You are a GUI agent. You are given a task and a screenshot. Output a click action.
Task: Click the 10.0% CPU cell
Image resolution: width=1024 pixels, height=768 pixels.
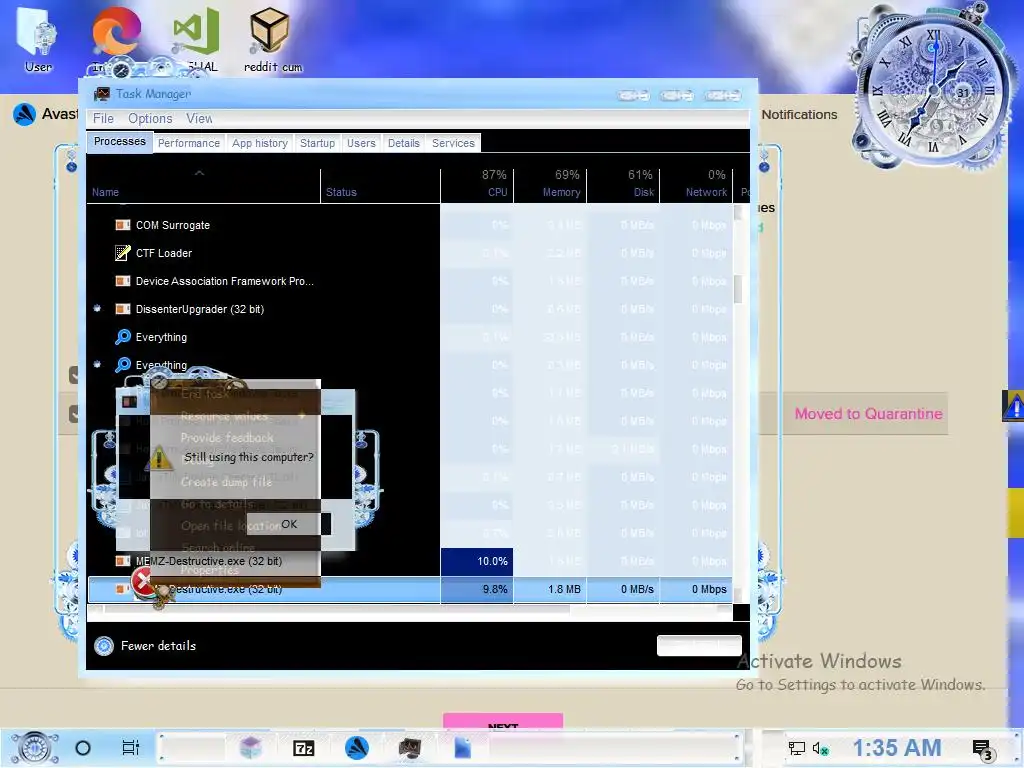[477, 562]
